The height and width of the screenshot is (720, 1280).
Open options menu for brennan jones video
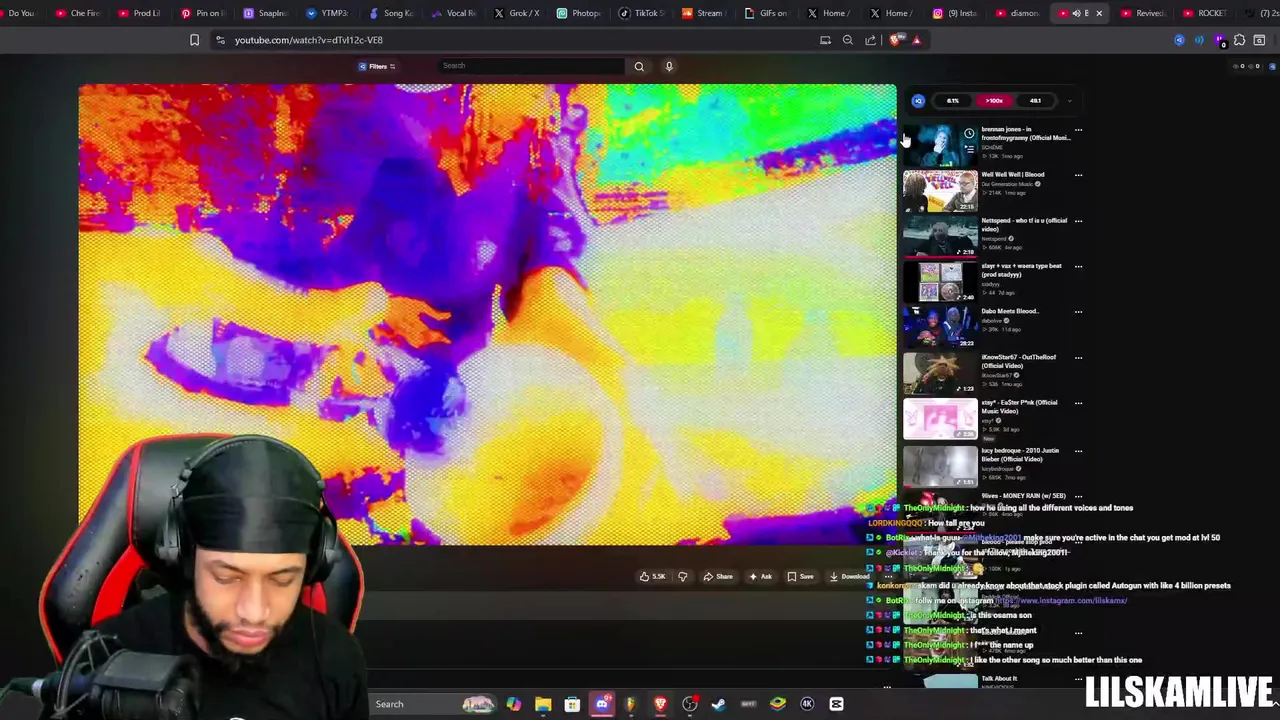pyautogui.click(x=1078, y=130)
